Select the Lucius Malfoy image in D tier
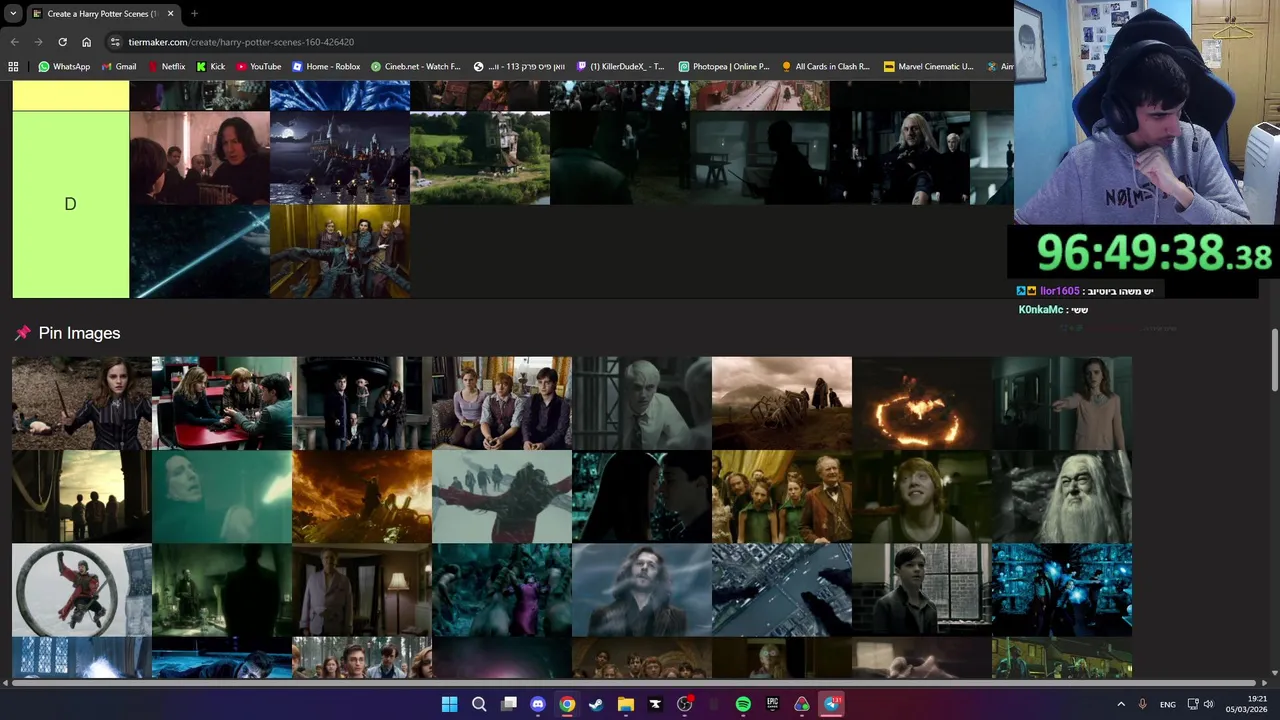This screenshot has width=1280, height=720. (900, 158)
